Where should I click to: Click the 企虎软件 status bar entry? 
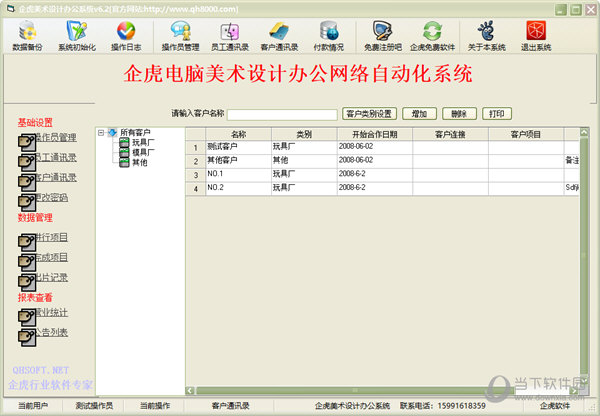coord(555,406)
